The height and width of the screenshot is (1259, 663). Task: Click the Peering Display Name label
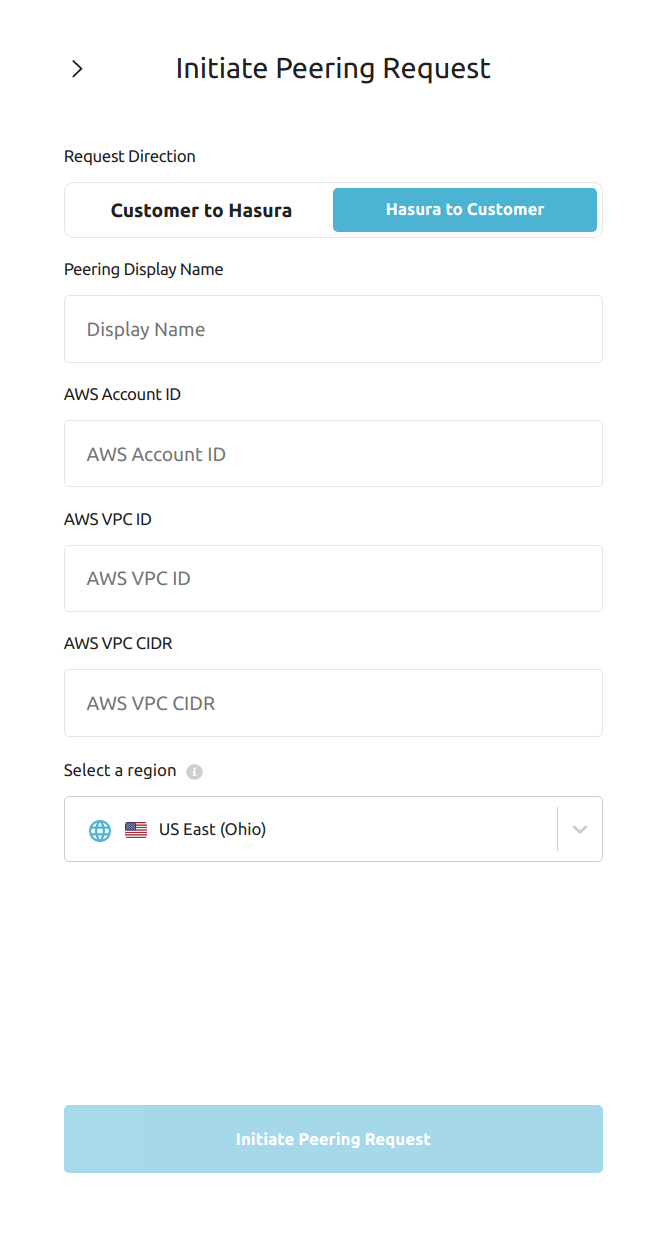144,270
